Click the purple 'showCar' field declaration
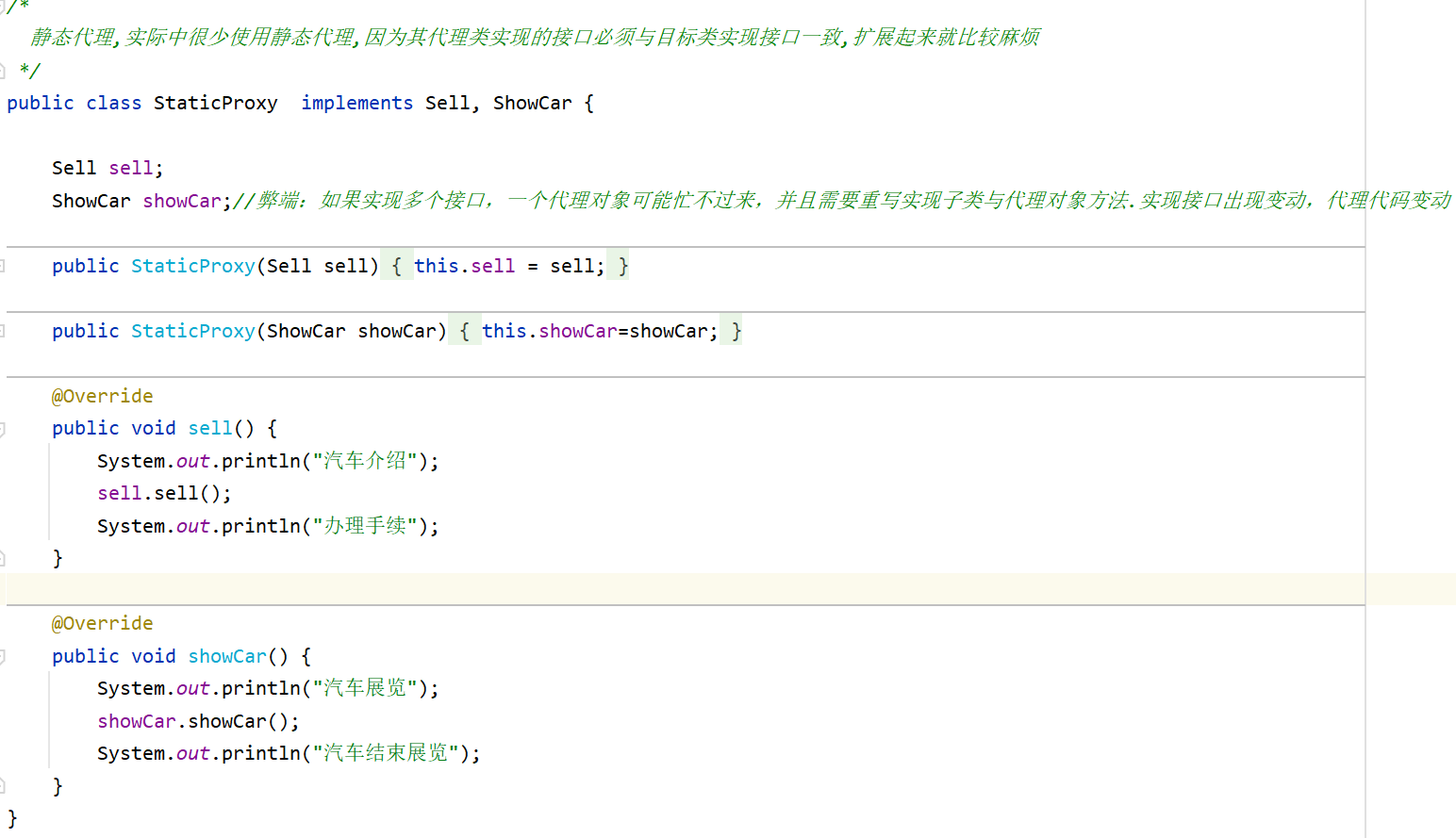 [x=182, y=202]
